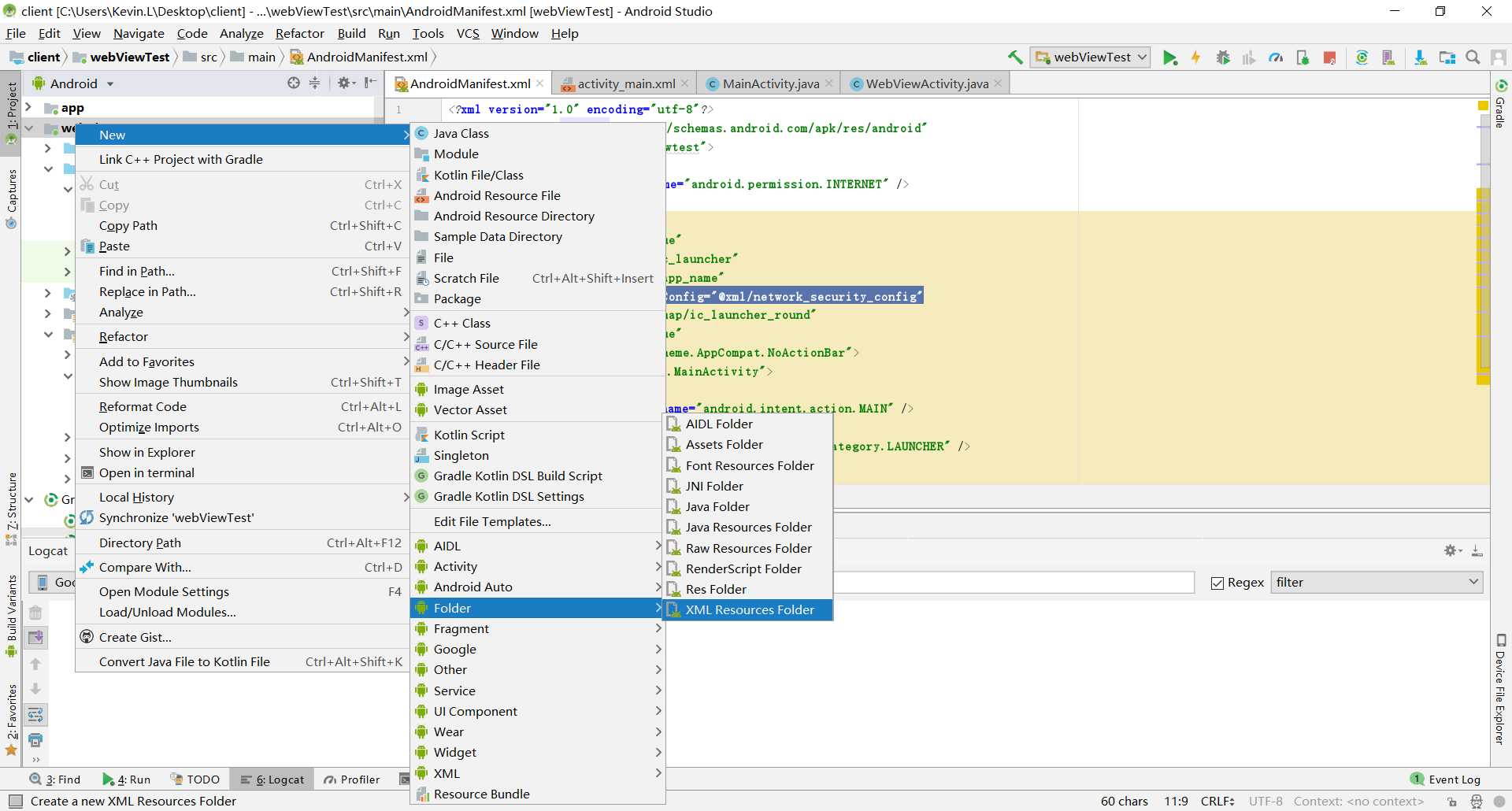
Task: Click the Apply Changes lightning icon
Action: click(1196, 57)
